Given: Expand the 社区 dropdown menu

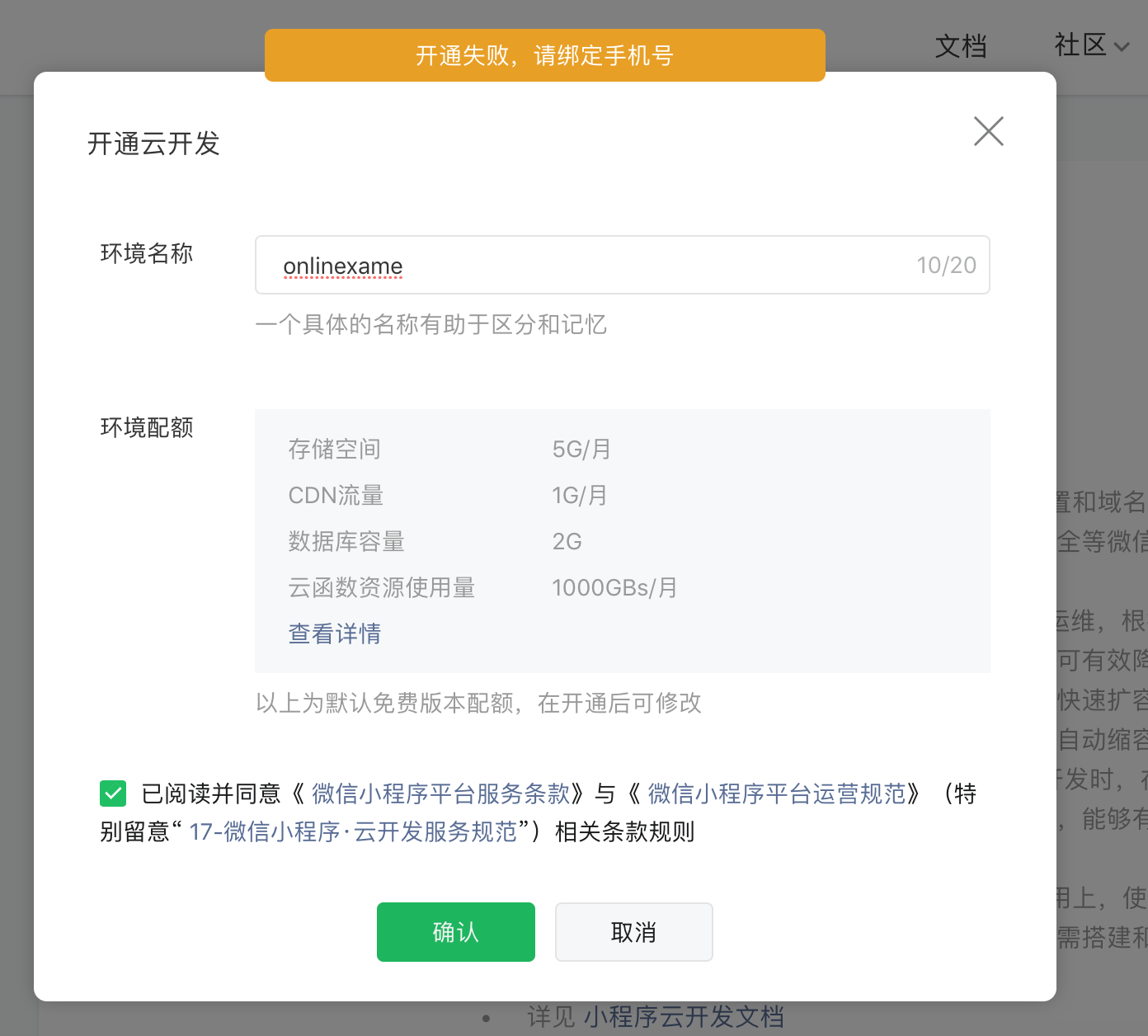Looking at the screenshot, I should coord(1092,45).
